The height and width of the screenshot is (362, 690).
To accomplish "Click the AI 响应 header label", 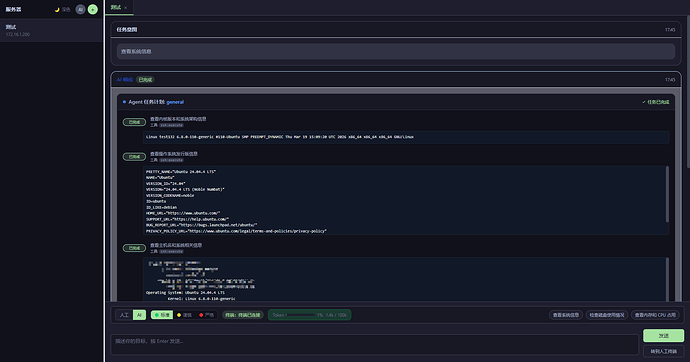I will pyautogui.click(x=125, y=80).
